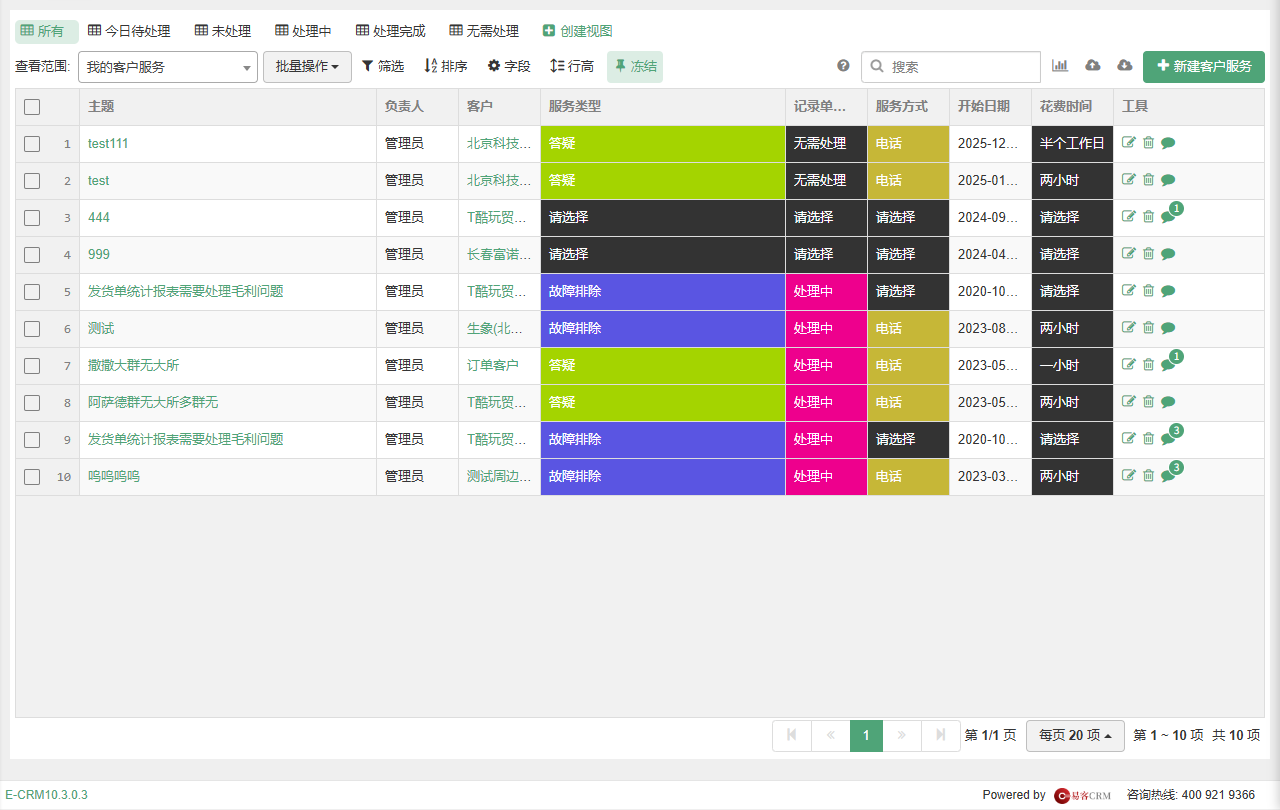Open the 每页 20 项 page-size dropdown
The image size is (1280, 810).
(1075, 736)
